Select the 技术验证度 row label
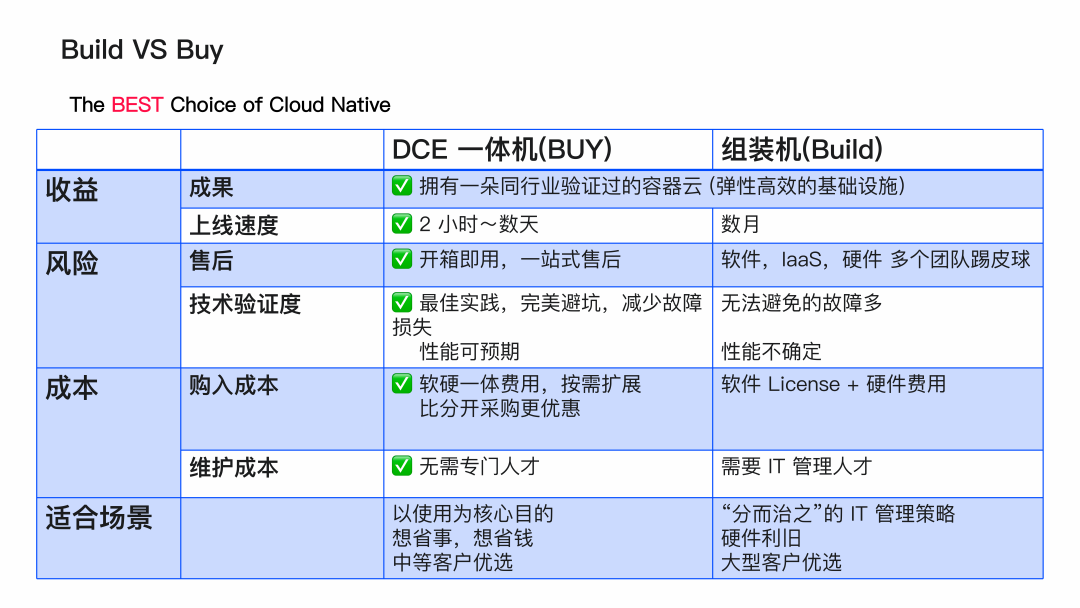Screen dimensions: 1080x608 click(x=245, y=304)
